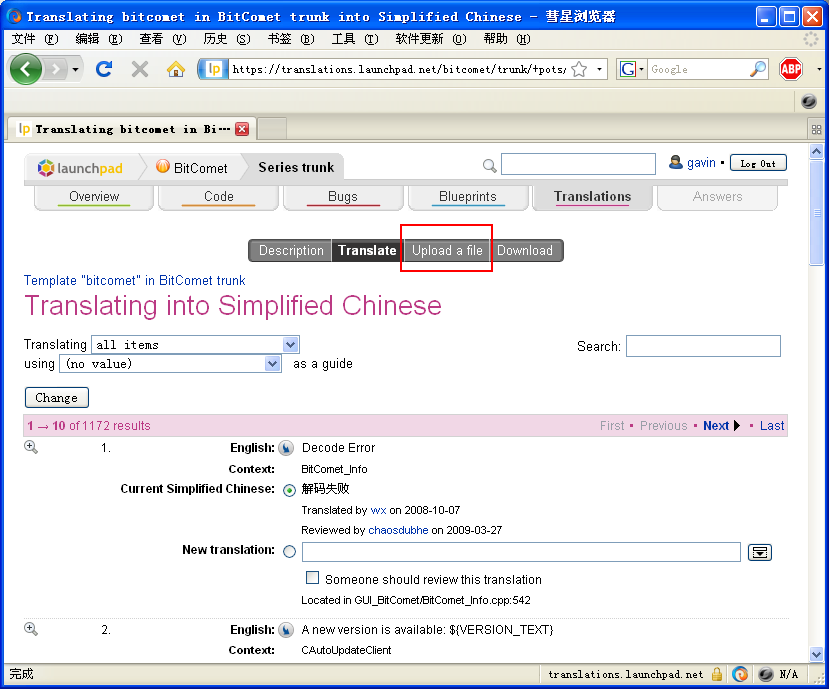Click the Launchpad logo
829x689 pixels.
(x=80, y=168)
